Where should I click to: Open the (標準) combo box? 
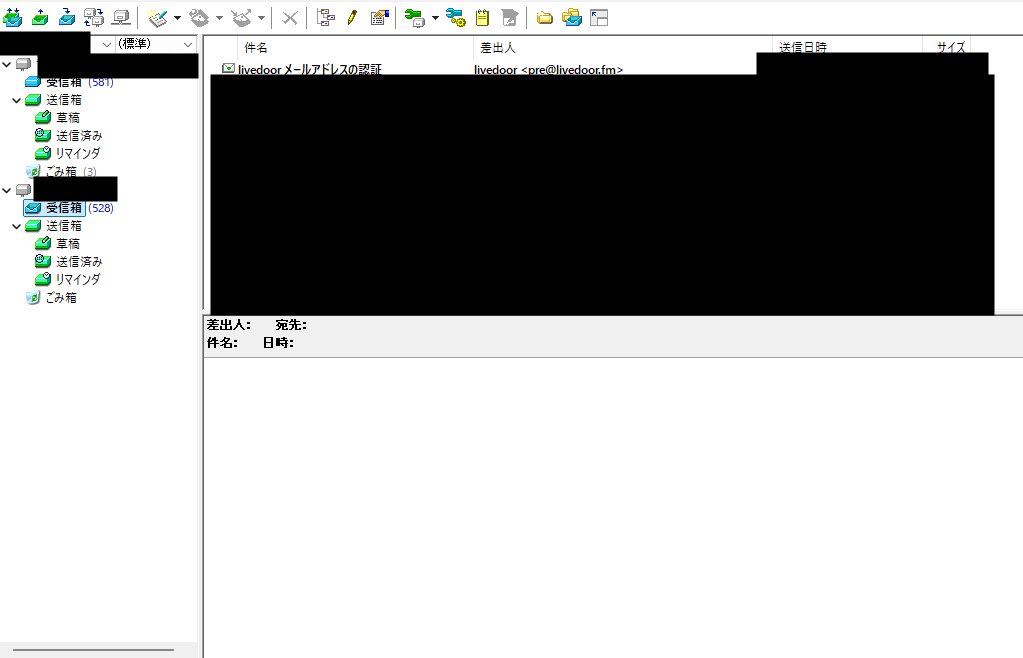156,44
